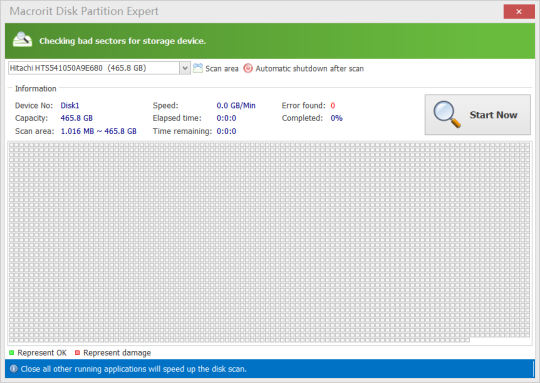540x383 pixels.
Task: Close the Macrorit Disk Partition Expert window
Action: [519, 12]
